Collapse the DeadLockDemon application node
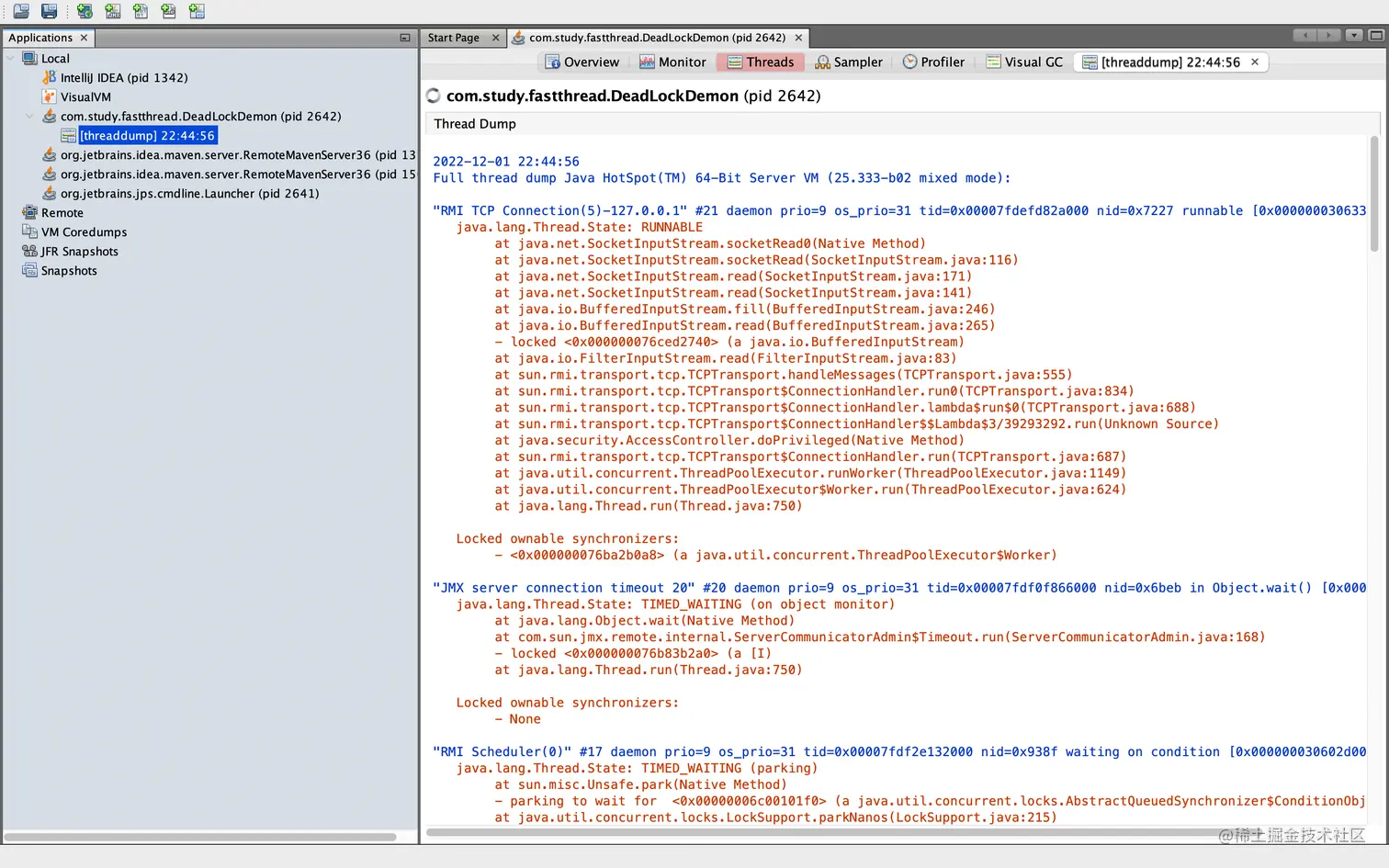 point(29,116)
